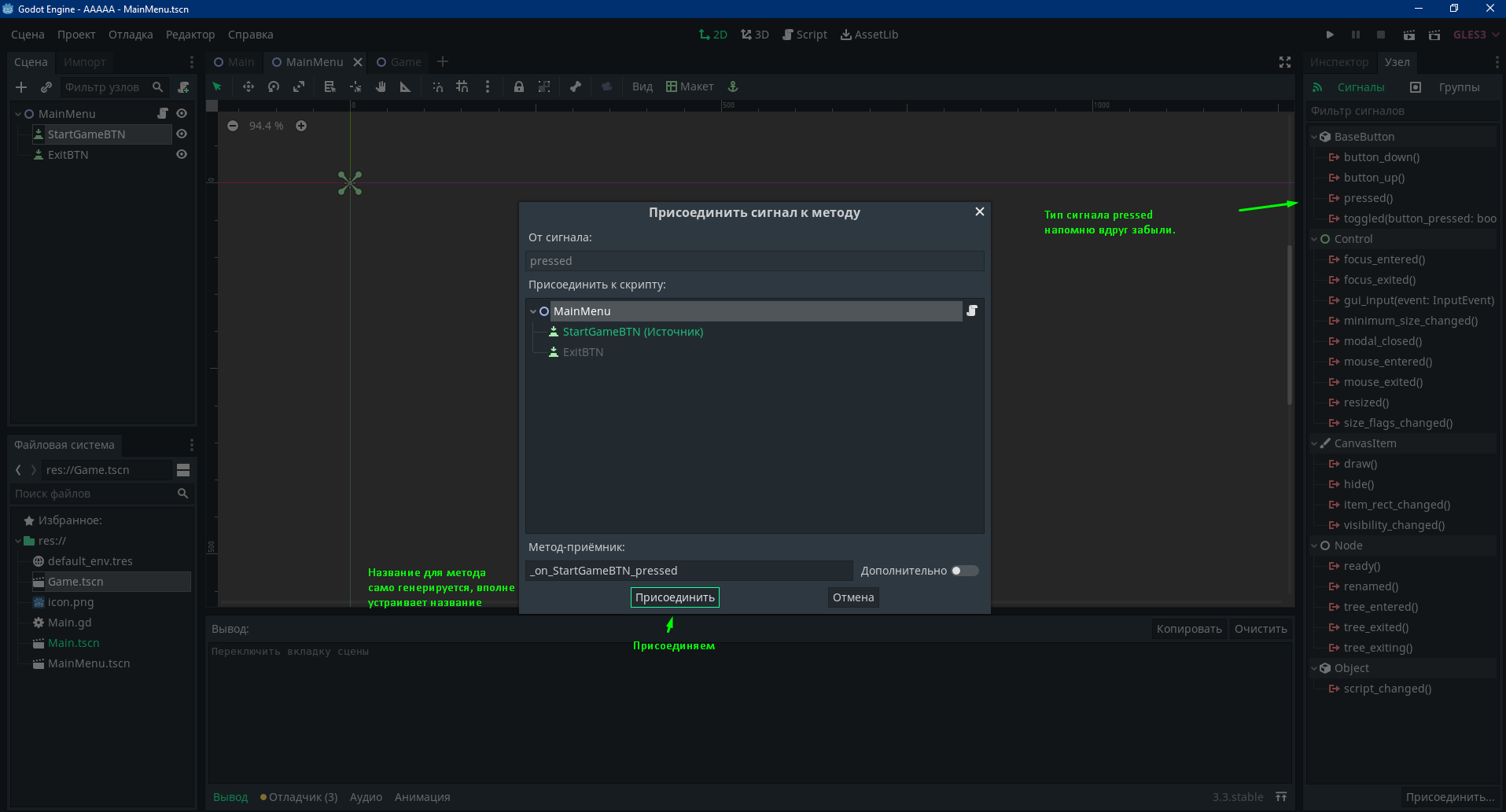Switch to the Инспектор tab
The image size is (1506, 812).
coord(1338,62)
